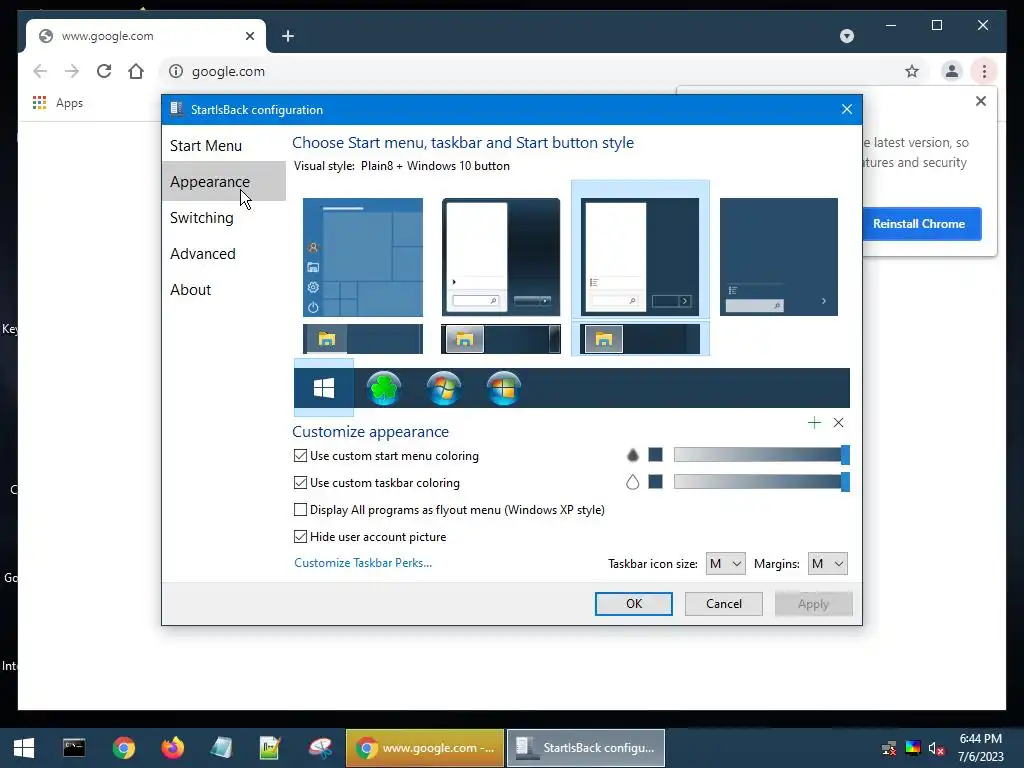This screenshot has height=768, width=1024.
Task: Select the green clover start button orb
Action: click(383, 388)
